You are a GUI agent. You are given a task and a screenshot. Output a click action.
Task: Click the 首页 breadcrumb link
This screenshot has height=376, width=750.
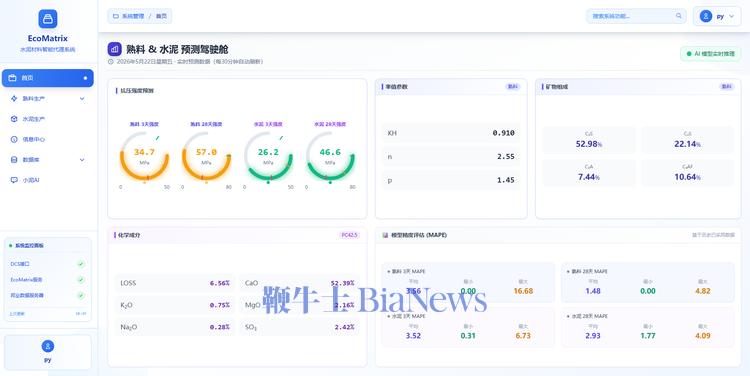(161, 16)
